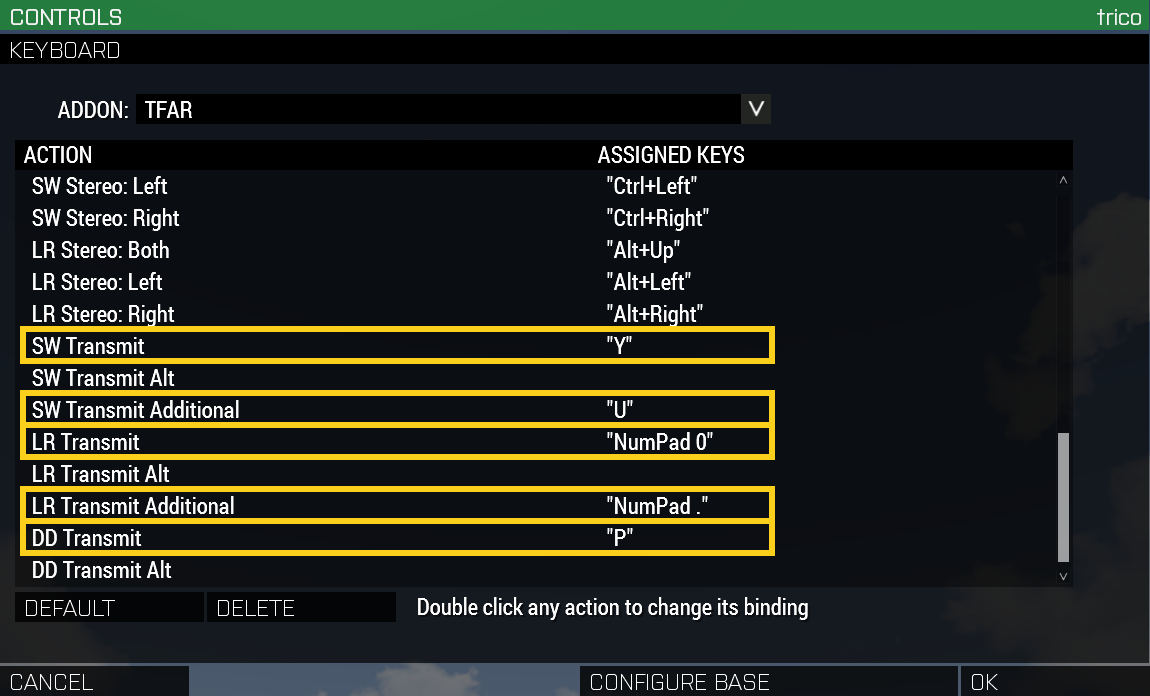Image resolution: width=1150 pixels, height=696 pixels.
Task: Select the SW Transmit action row
Action: (x=397, y=345)
